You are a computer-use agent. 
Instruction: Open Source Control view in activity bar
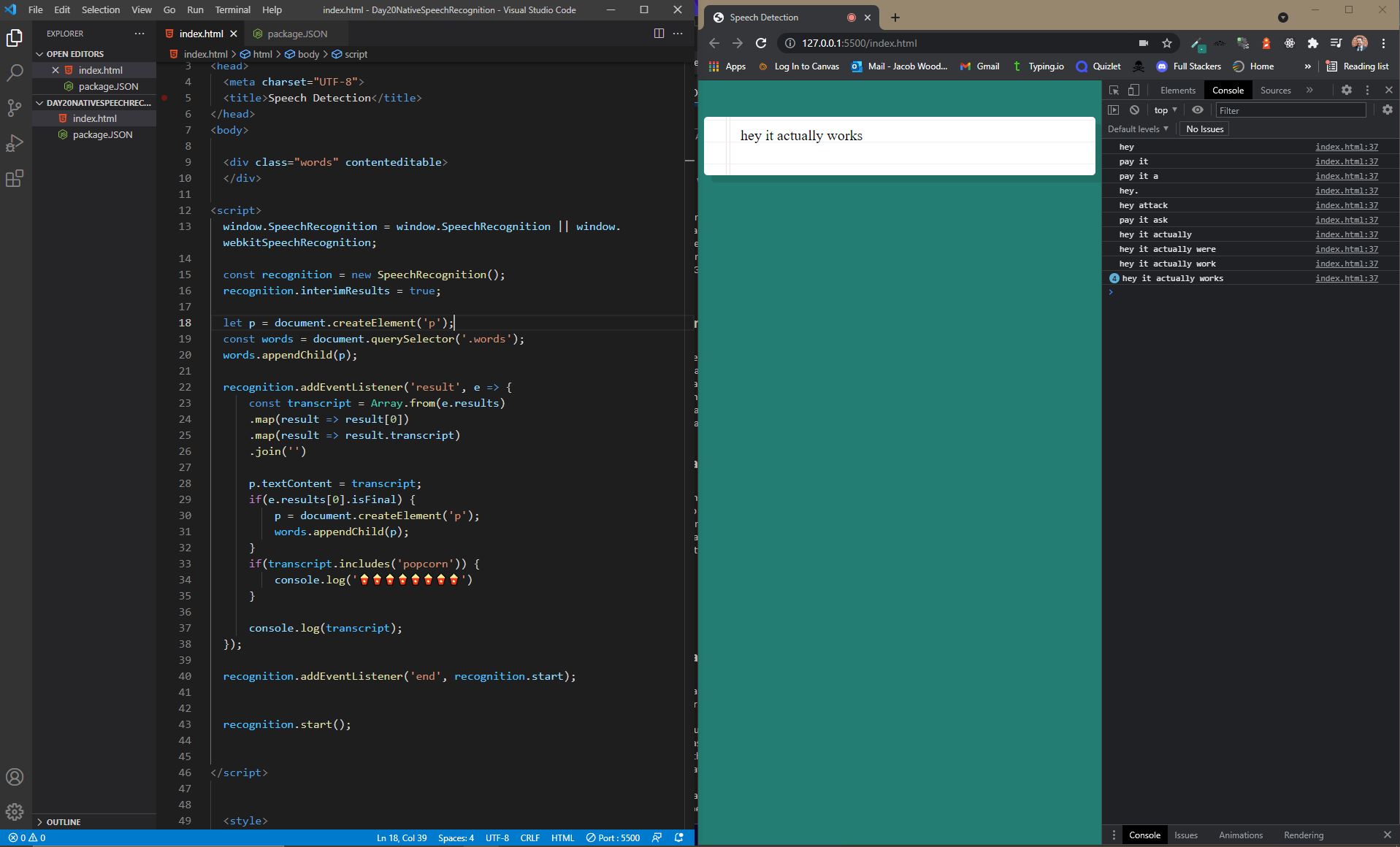point(15,107)
